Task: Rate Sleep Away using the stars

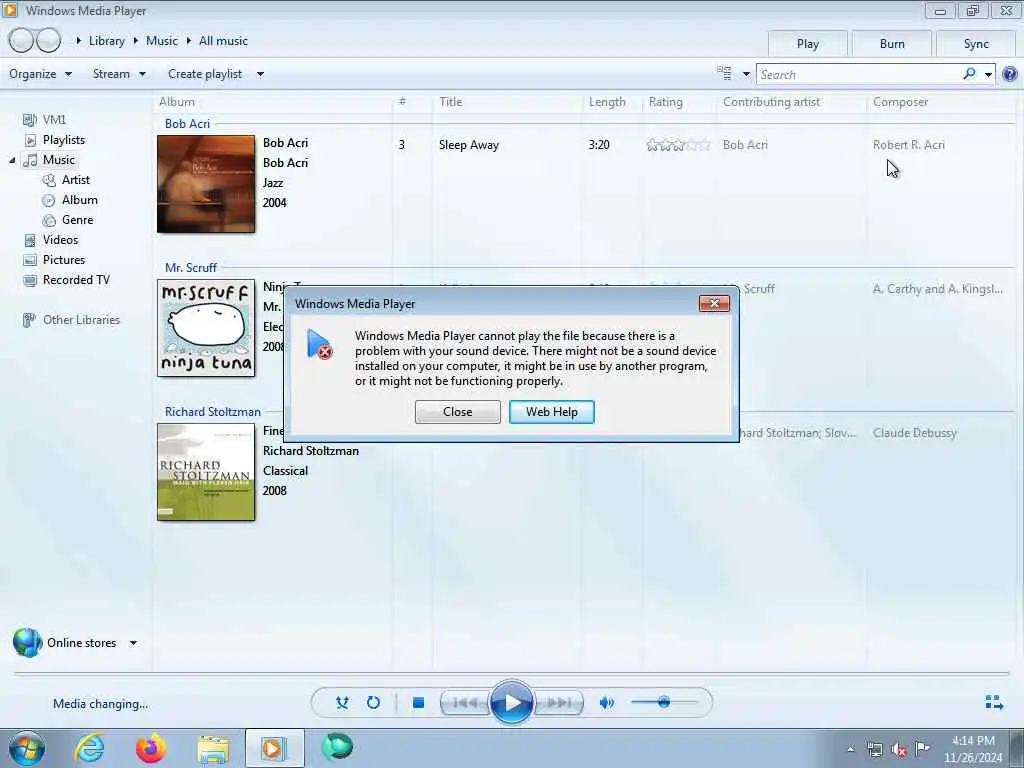Action: pyautogui.click(x=678, y=145)
